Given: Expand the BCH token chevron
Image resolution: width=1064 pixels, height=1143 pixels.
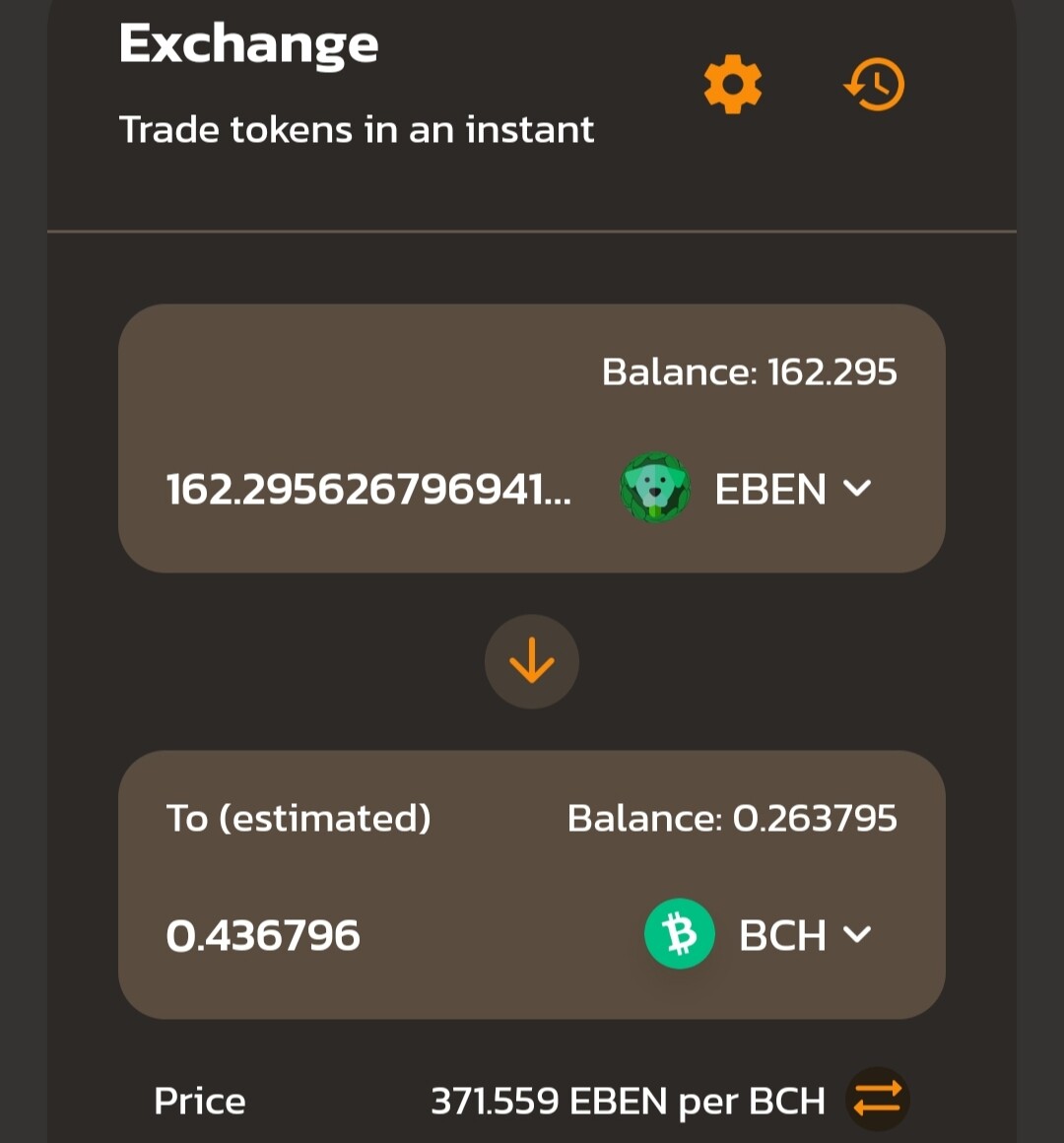Looking at the screenshot, I should [x=857, y=934].
